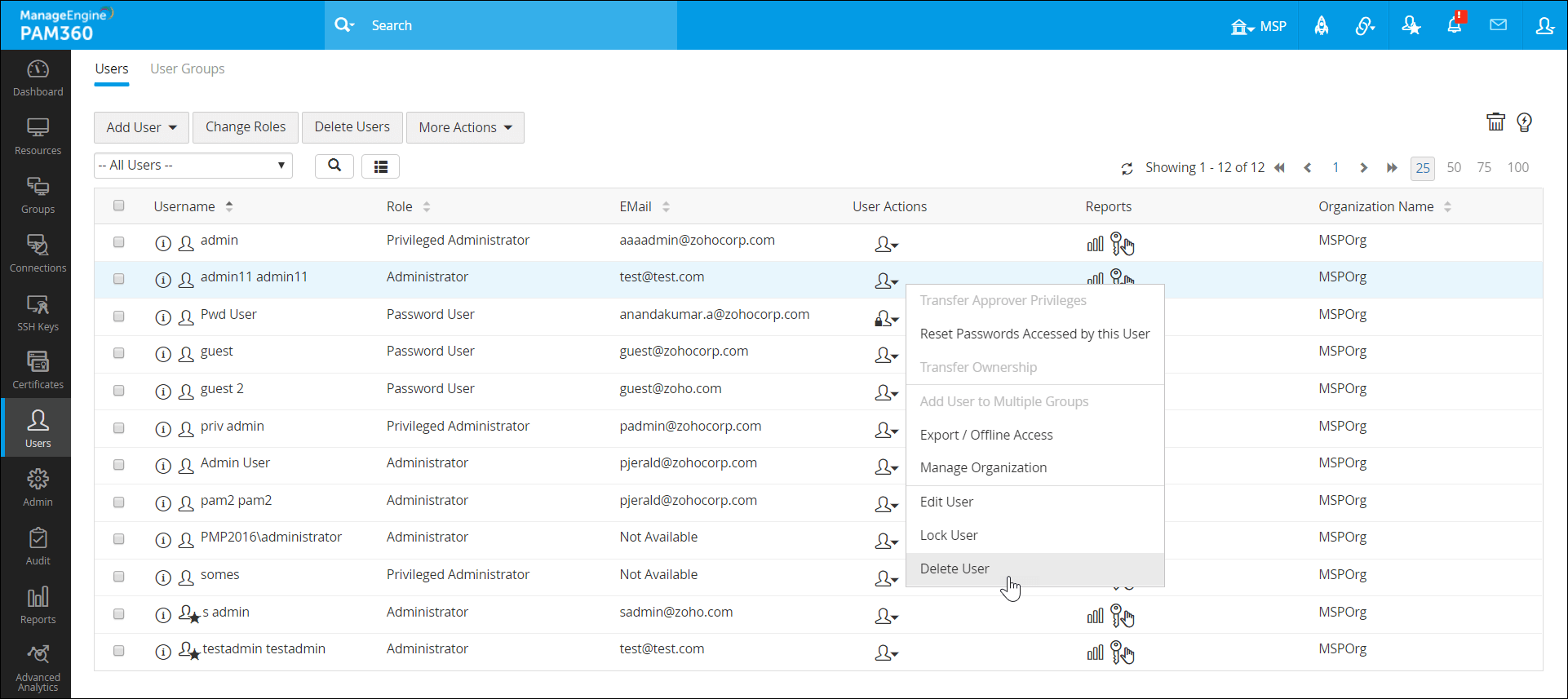Choose Delete User from context menu
The height and width of the screenshot is (699, 1568).
955,568
